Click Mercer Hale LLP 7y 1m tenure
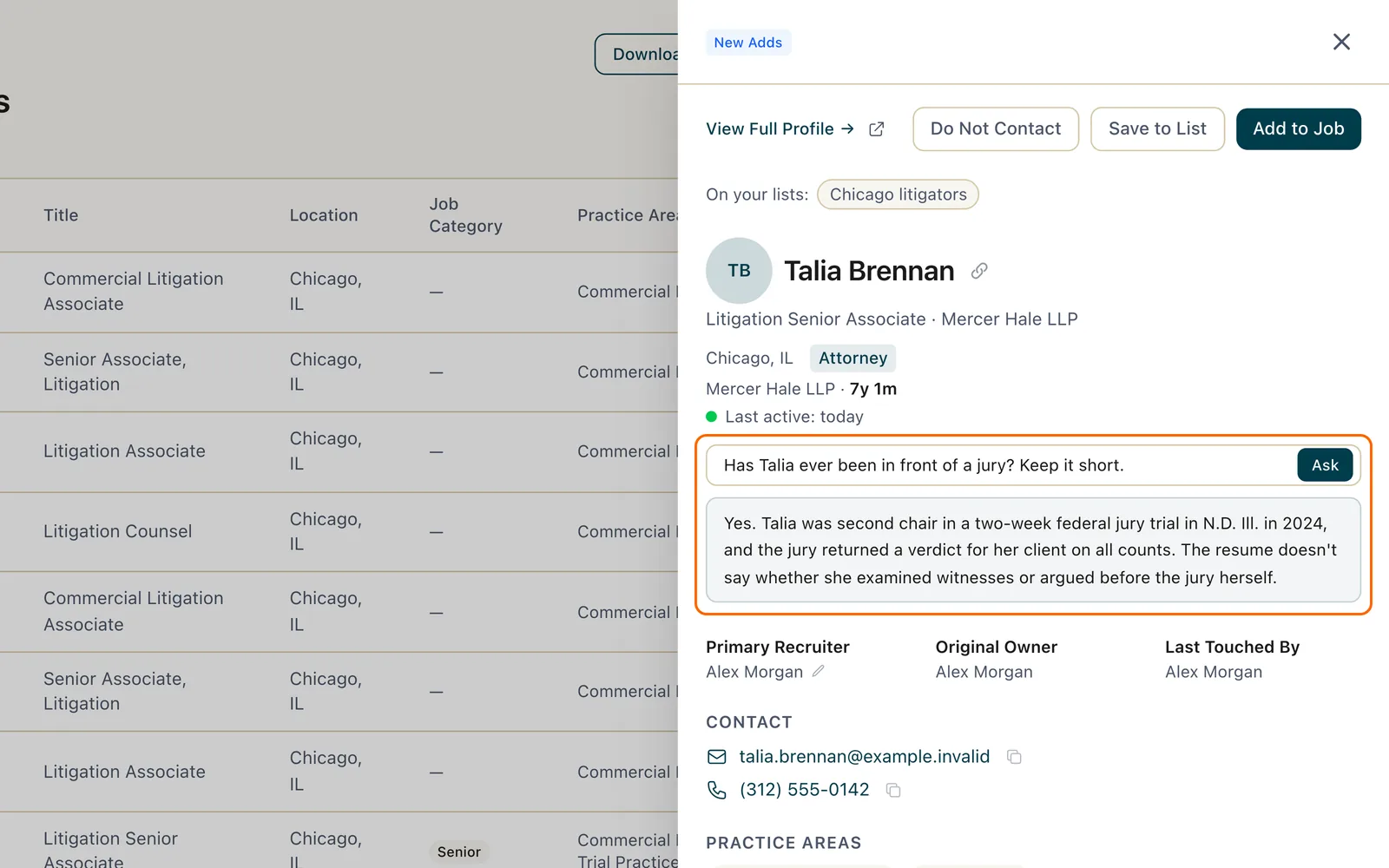 [x=801, y=389]
